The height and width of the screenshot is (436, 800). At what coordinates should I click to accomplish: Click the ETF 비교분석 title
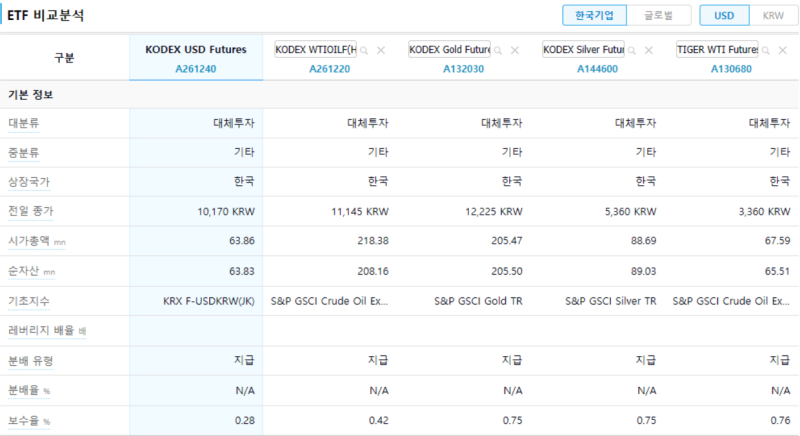(x=46, y=15)
